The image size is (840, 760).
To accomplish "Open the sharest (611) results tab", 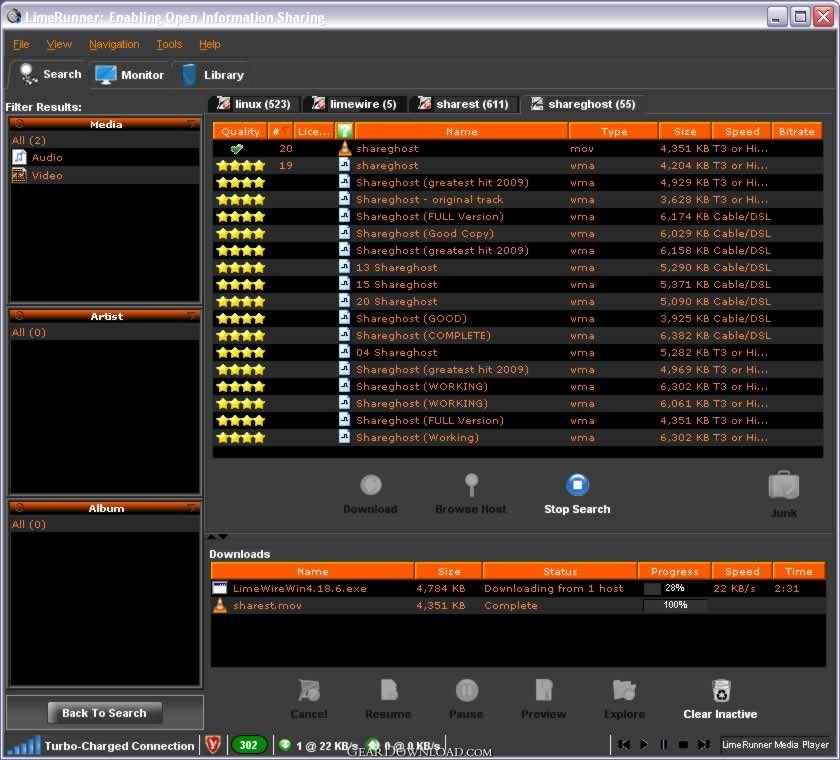I will (464, 104).
